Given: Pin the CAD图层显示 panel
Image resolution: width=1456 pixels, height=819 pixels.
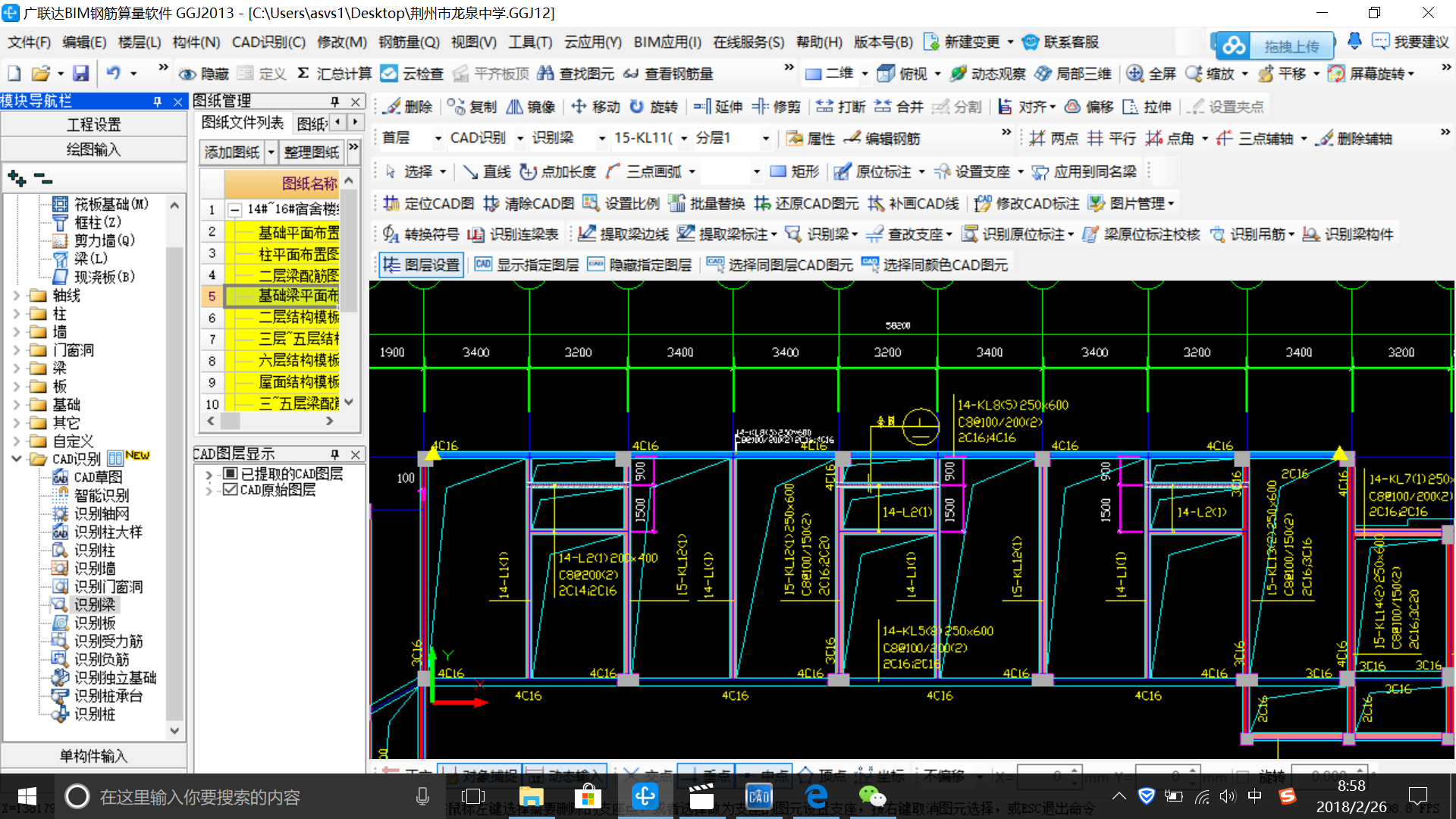Looking at the screenshot, I should pos(335,454).
